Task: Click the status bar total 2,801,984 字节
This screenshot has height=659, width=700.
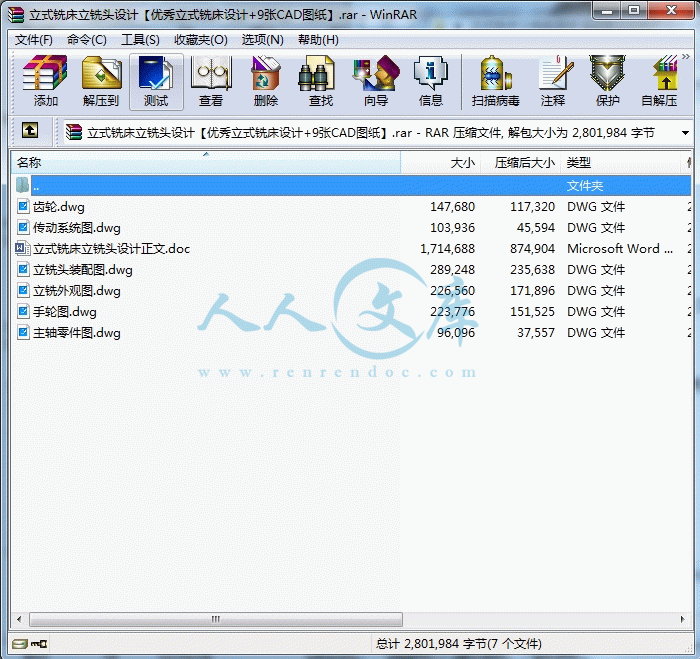Action: 458,644
